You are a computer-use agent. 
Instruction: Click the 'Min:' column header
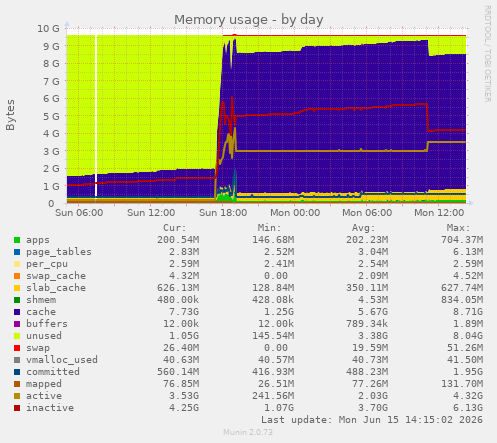coord(269,228)
